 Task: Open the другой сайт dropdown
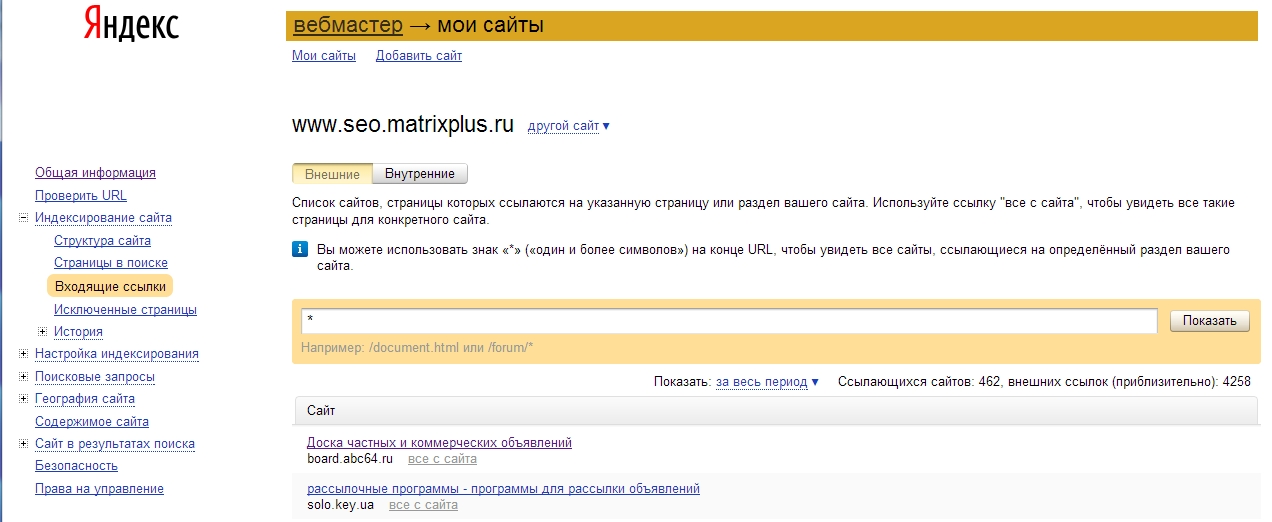click(568, 126)
